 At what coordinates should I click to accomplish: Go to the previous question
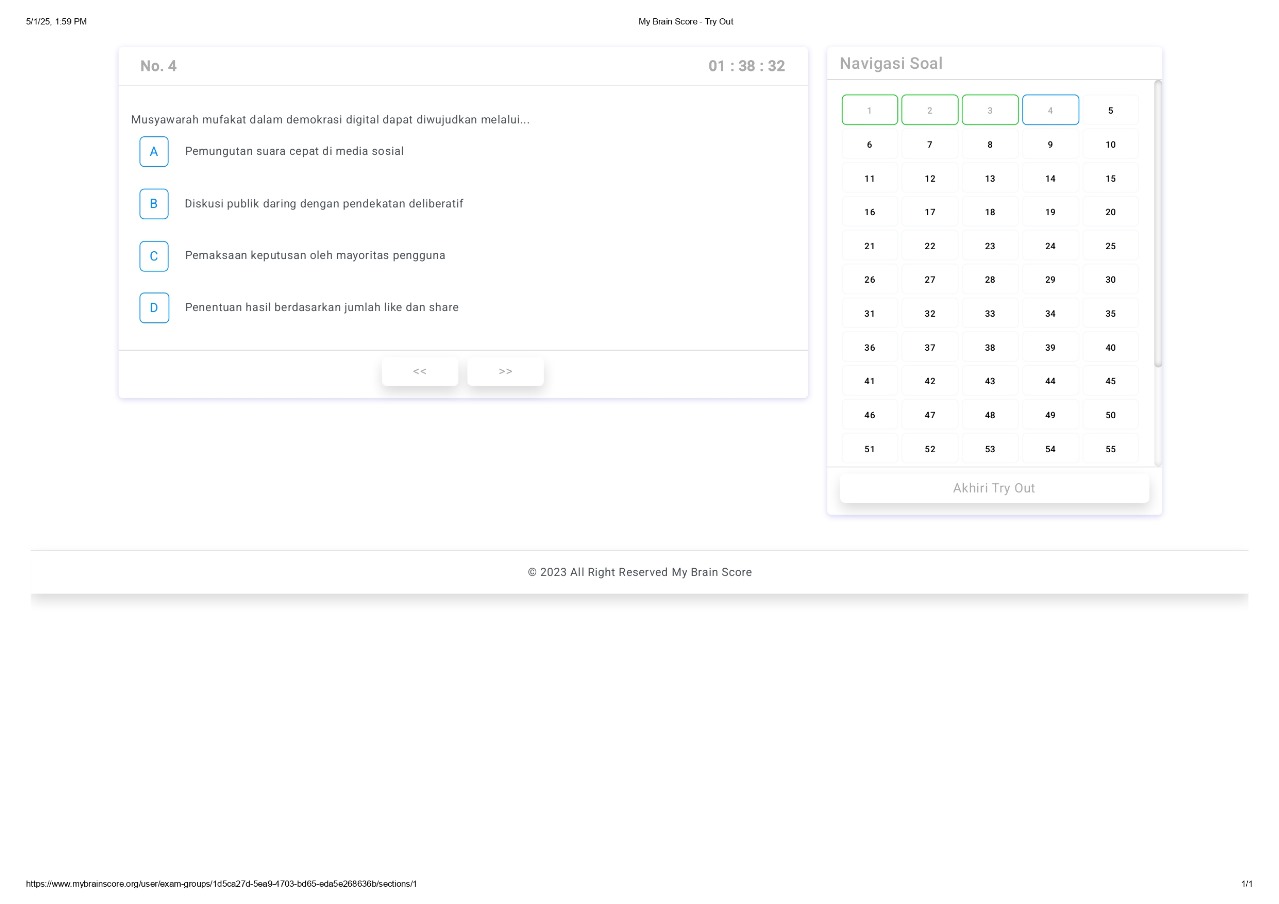(x=419, y=371)
